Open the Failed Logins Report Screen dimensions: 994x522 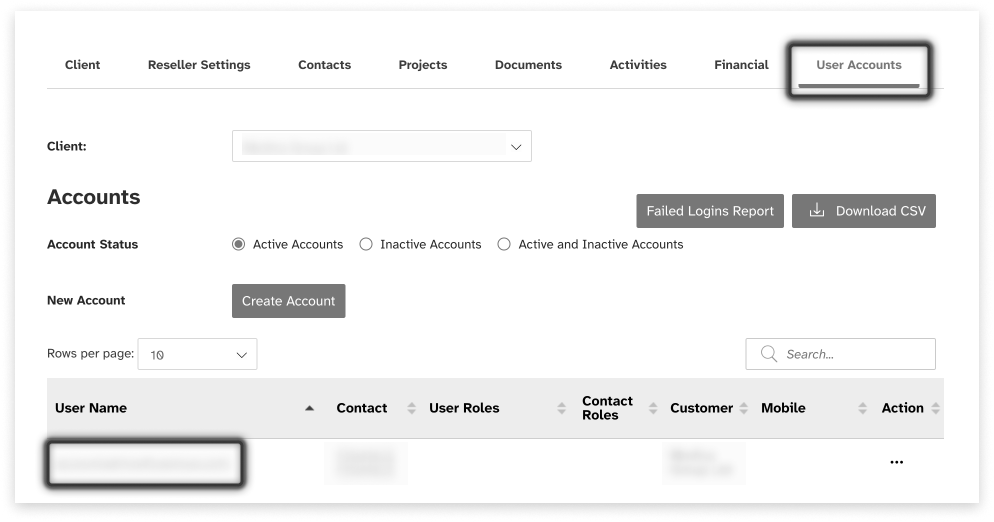pyautogui.click(x=710, y=211)
